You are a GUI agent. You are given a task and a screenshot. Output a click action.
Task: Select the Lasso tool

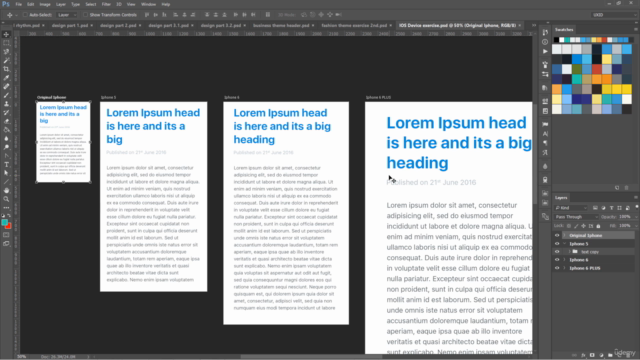click(x=6, y=52)
